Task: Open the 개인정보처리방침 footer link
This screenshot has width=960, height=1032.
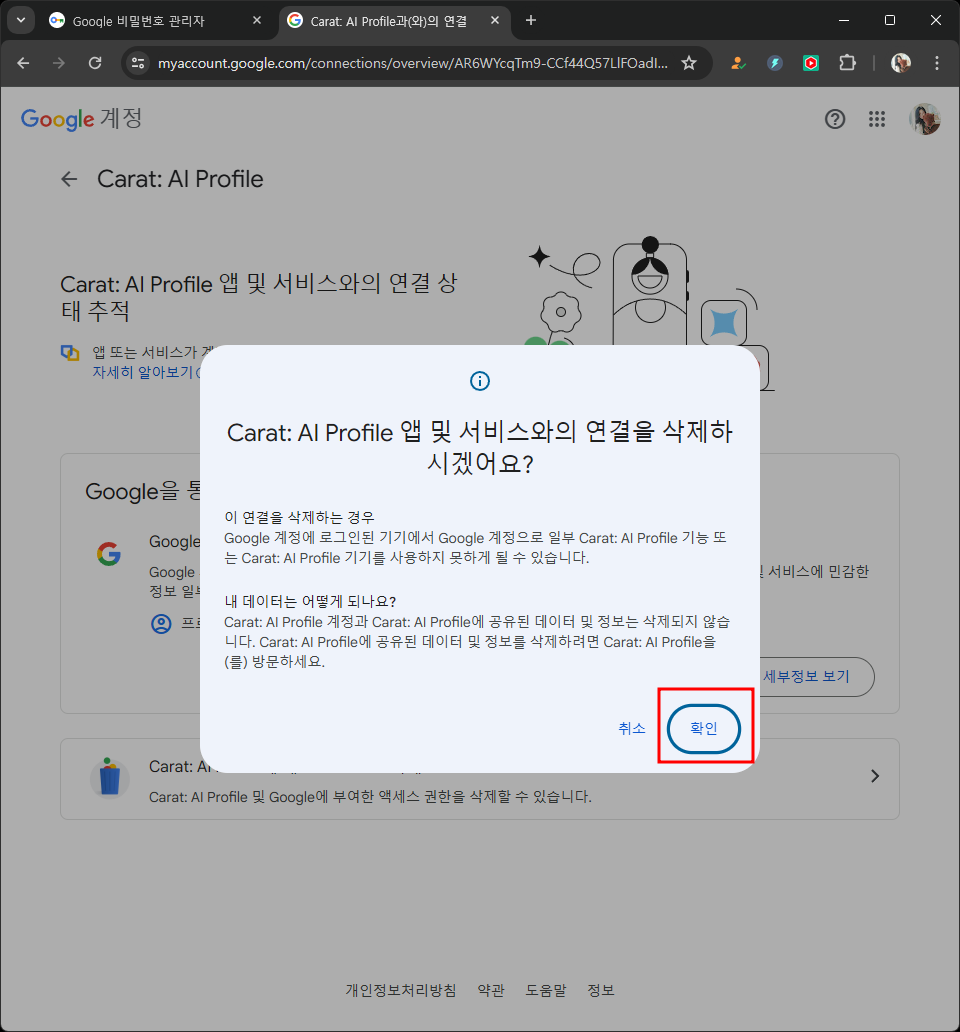Action: [x=401, y=990]
